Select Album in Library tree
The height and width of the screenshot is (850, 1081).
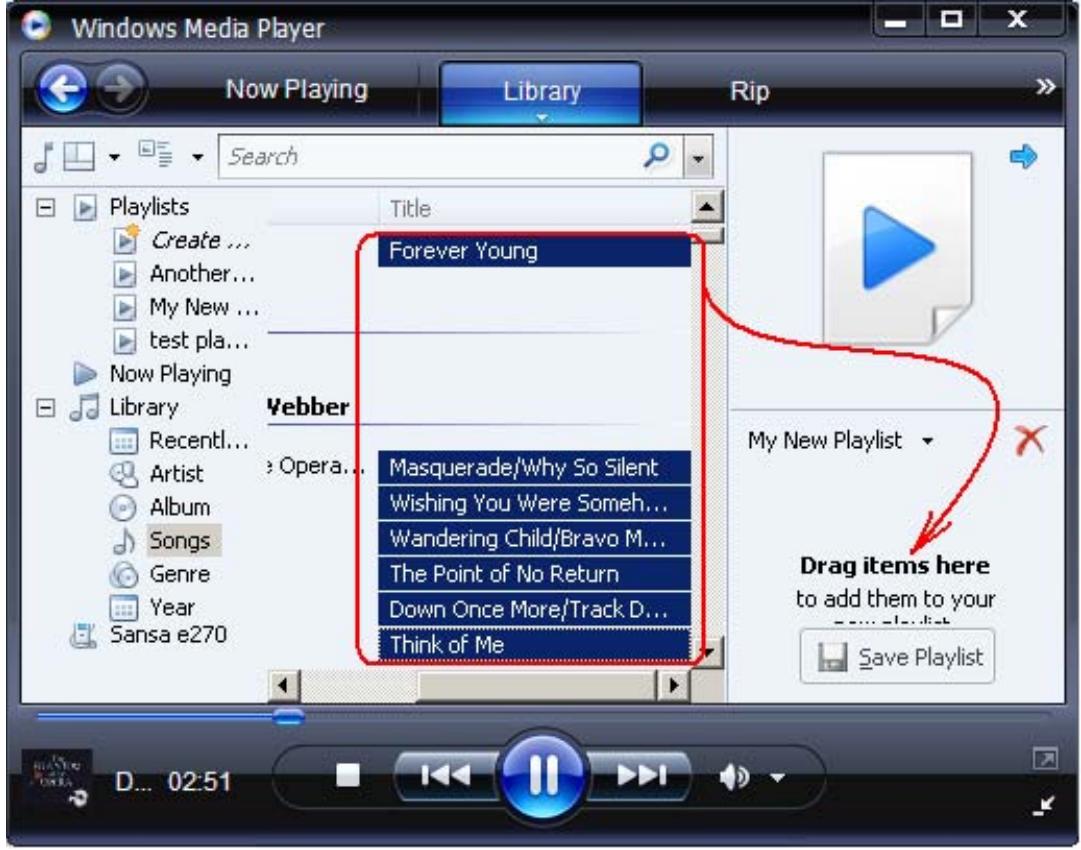(x=161, y=507)
